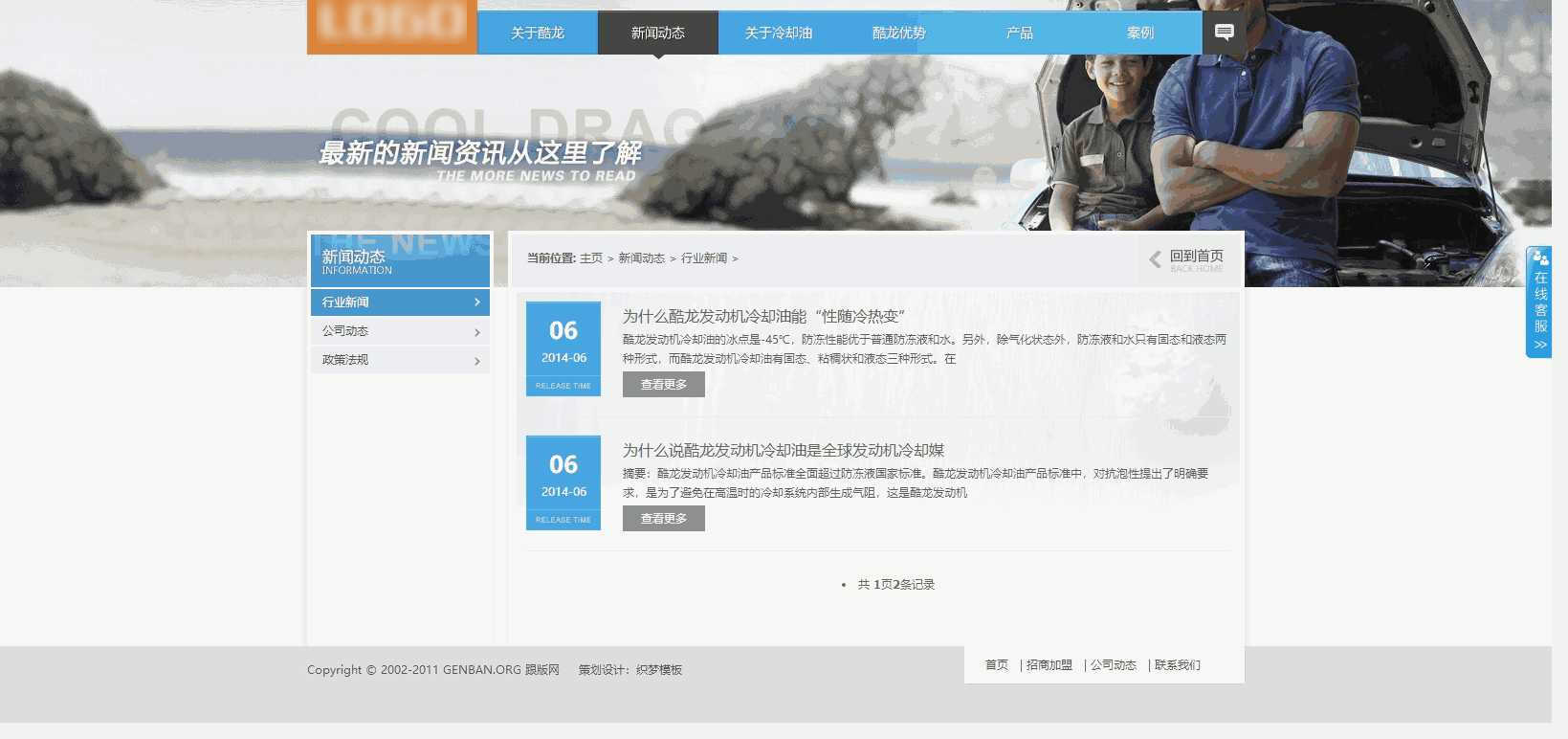Viewport: 1568px width, 739px height.
Task: Expand the online service double-arrow icon
Action: tap(1540, 345)
